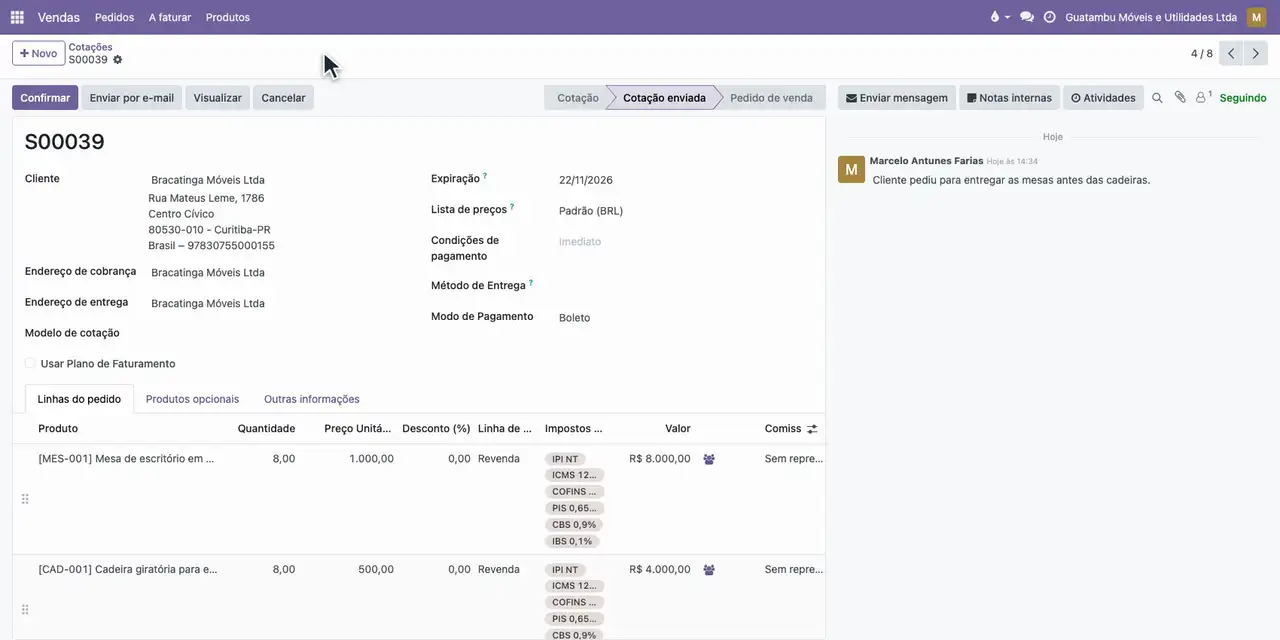Click Atividades button
The width and height of the screenshot is (1280, 640).
1103,98
